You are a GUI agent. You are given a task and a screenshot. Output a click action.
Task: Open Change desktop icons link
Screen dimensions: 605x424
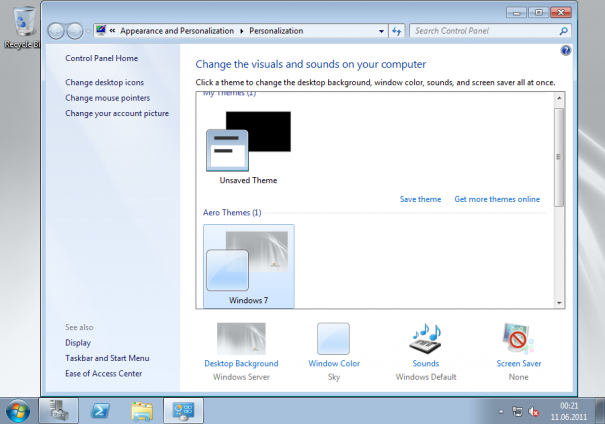point(104,82)
